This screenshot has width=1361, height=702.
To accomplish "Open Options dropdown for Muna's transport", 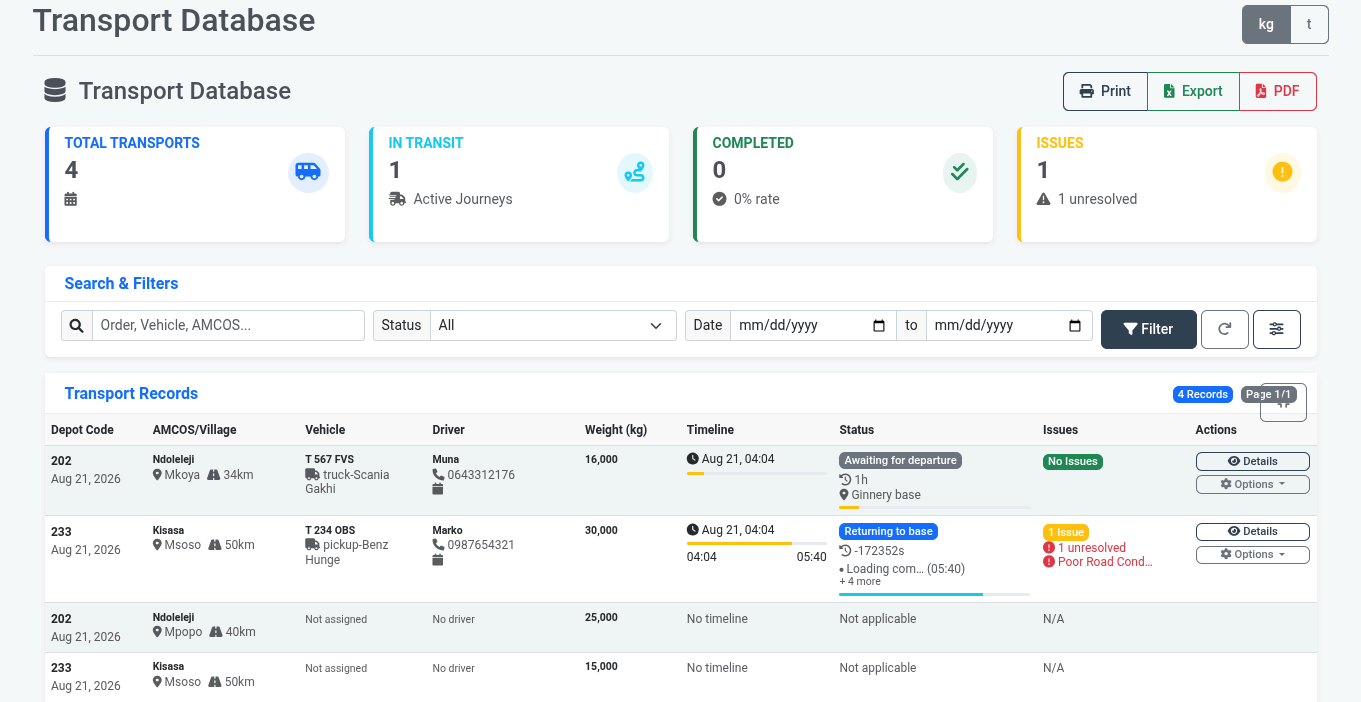I will tap(1252, 484).
